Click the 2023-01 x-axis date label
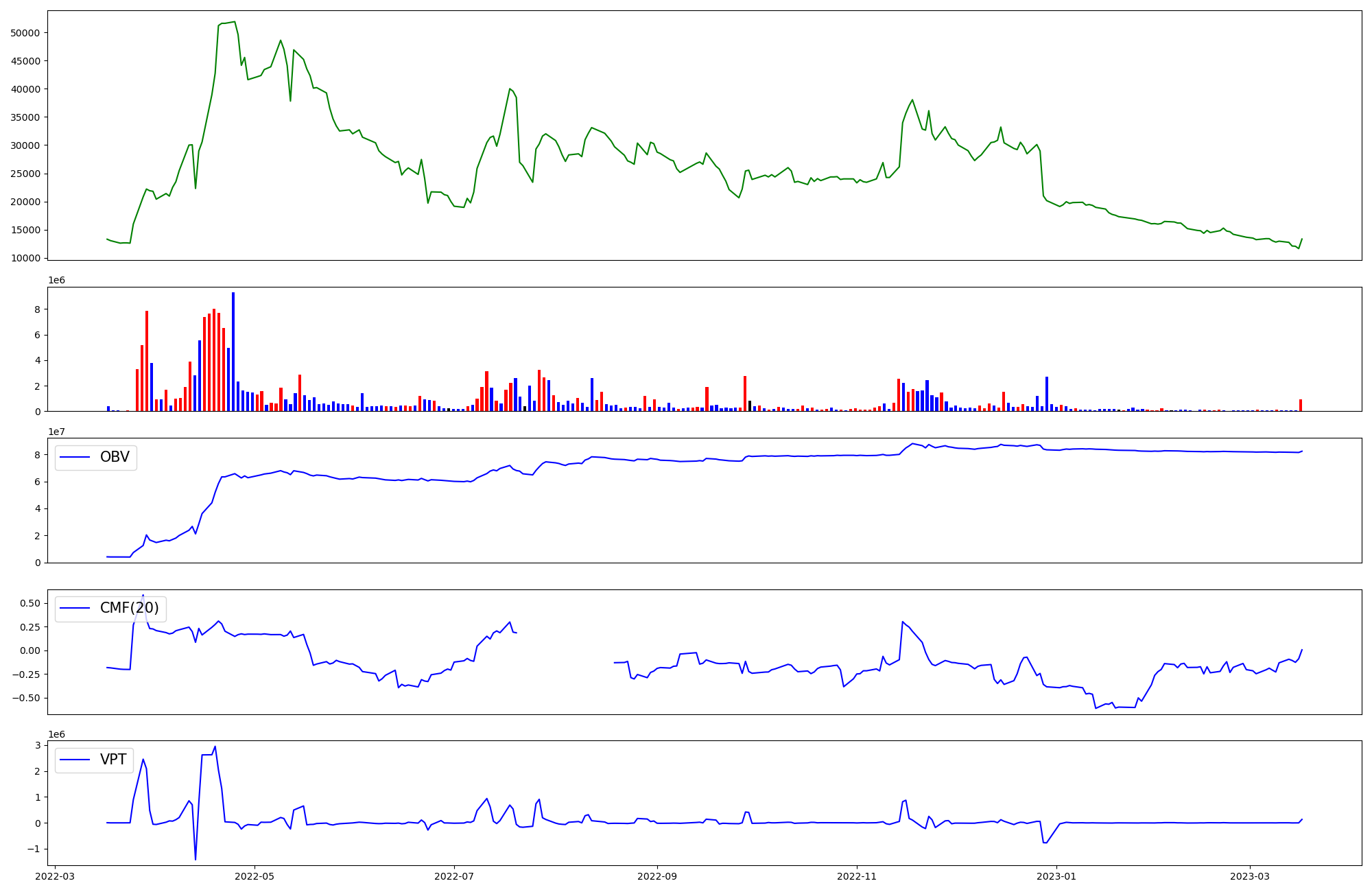 point(1056,876)
